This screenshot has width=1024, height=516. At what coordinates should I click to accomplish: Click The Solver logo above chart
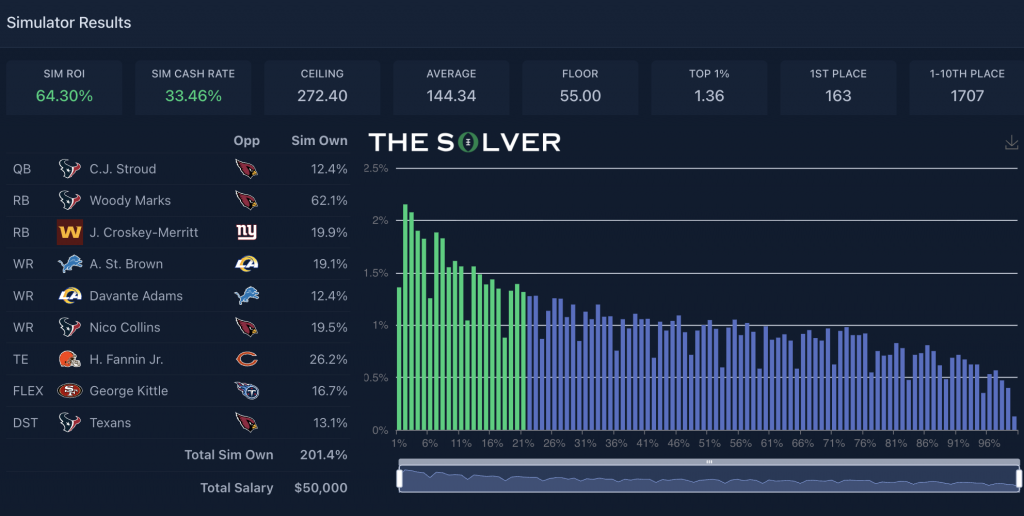coord(464,142)
